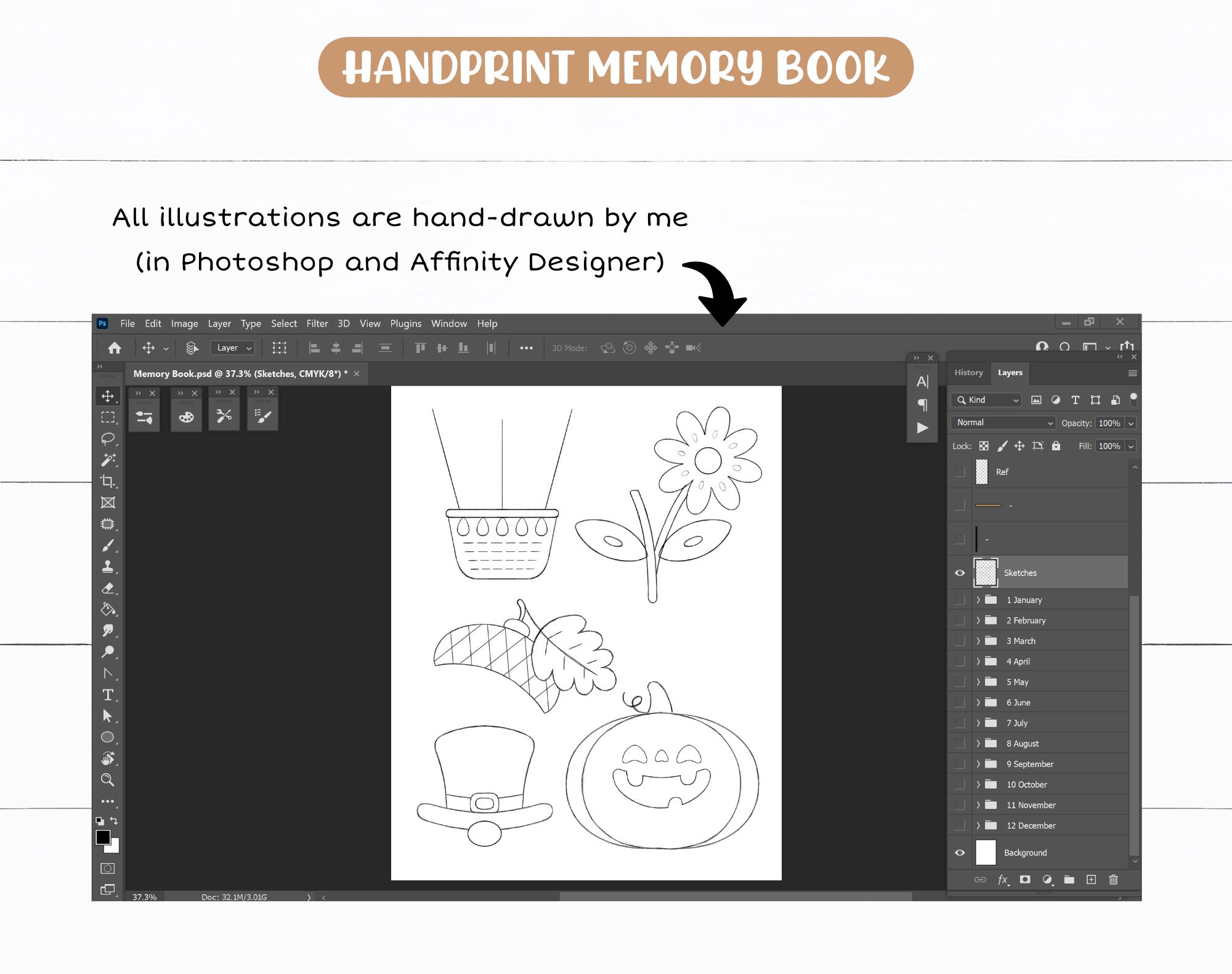The height and width of the screenshot is (974, 1232).
Task: Open the blend mode dropdown showing Normal
Action: (x=1002, y=423)
